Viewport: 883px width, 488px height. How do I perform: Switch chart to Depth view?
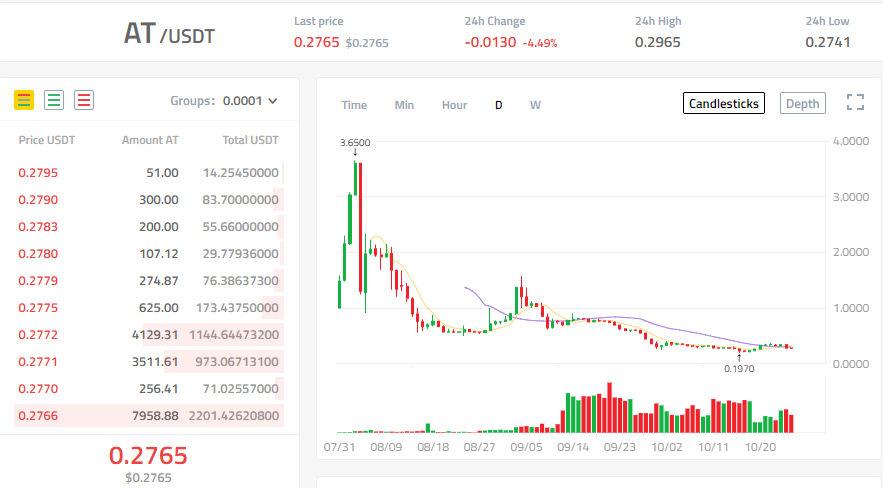pyautogui.click(x=802, y=103)
